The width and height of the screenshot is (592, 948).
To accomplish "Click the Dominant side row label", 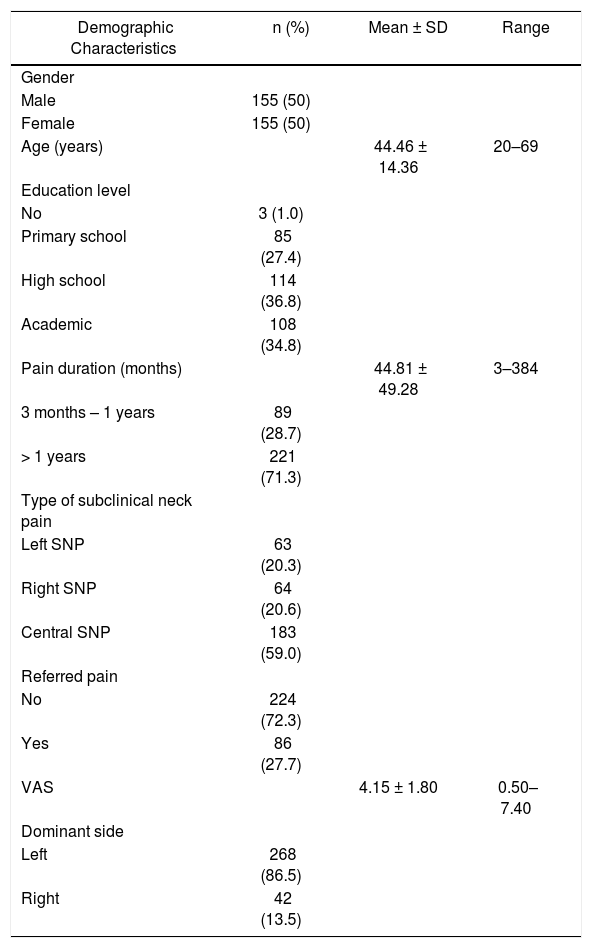I will [x=73, y=831].
